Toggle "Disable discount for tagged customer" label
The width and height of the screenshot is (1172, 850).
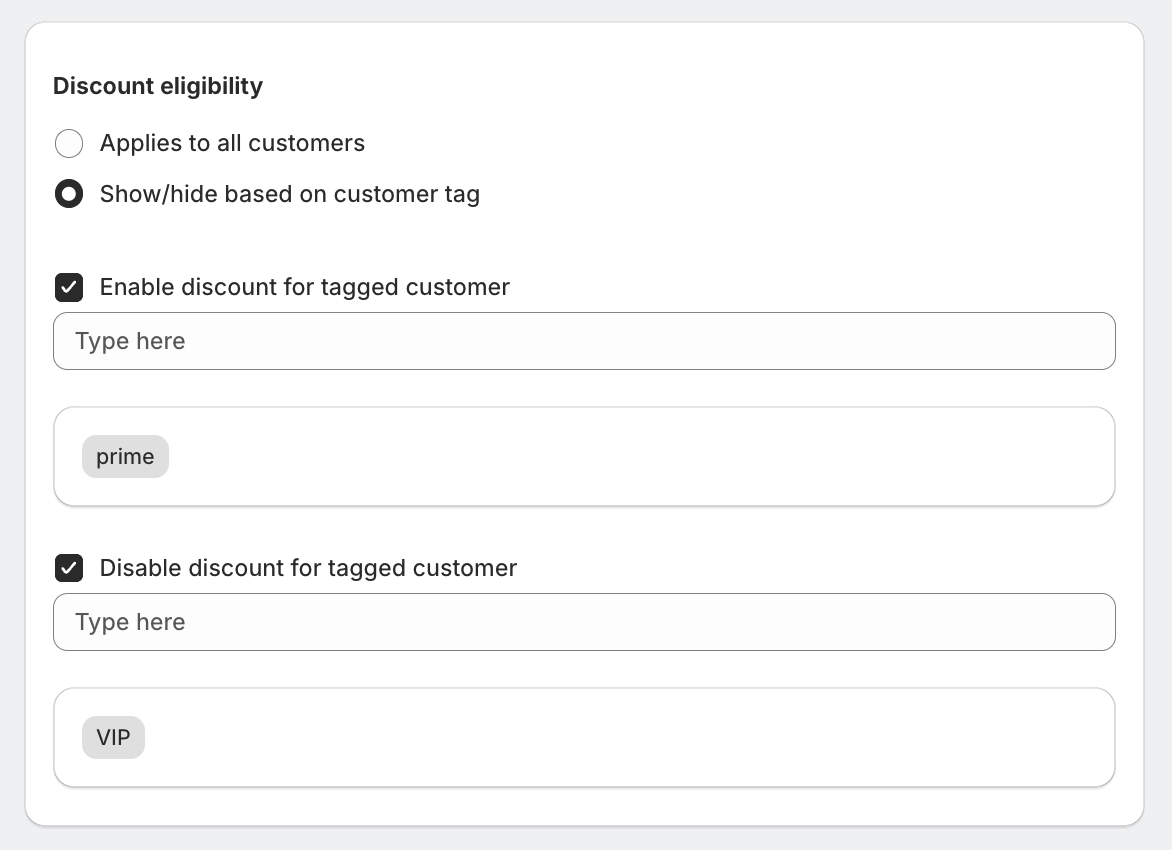[x=308, y=569]
